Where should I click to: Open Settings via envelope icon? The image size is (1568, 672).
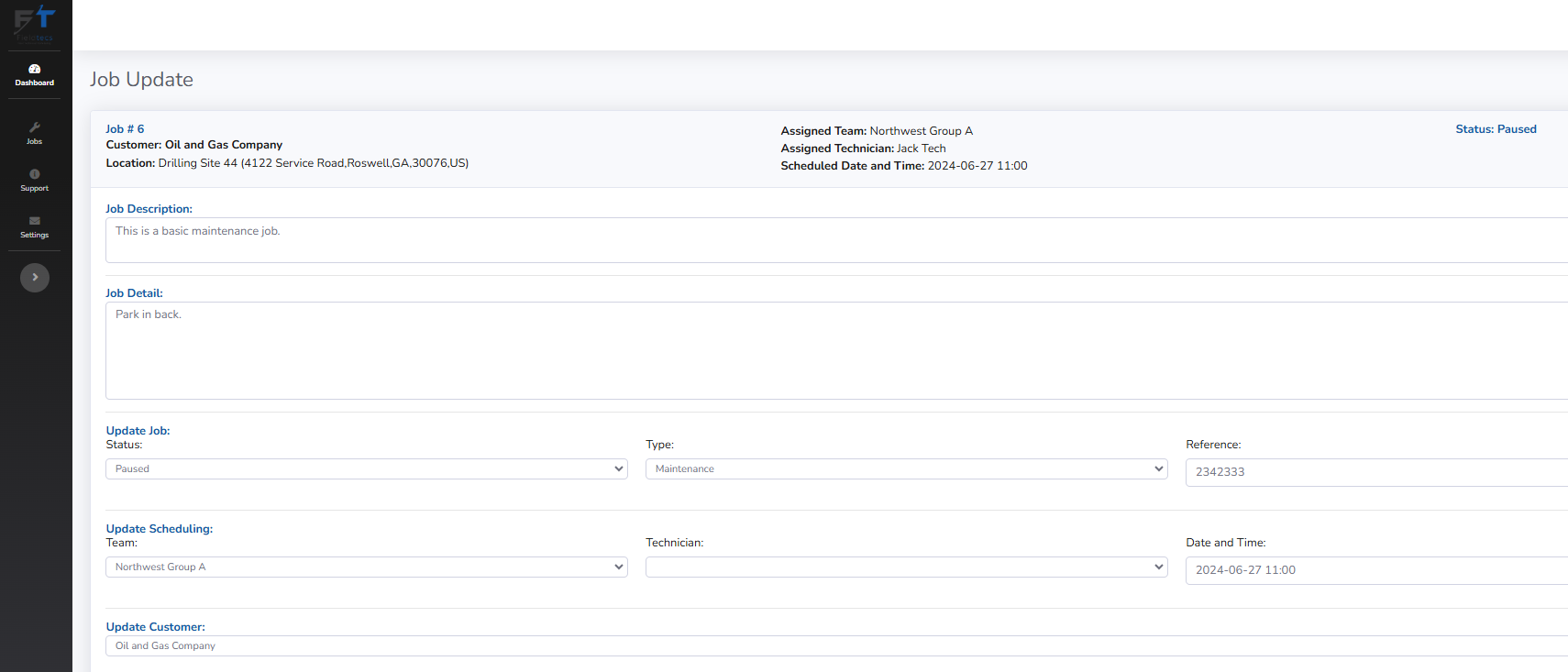pos(35,221)
